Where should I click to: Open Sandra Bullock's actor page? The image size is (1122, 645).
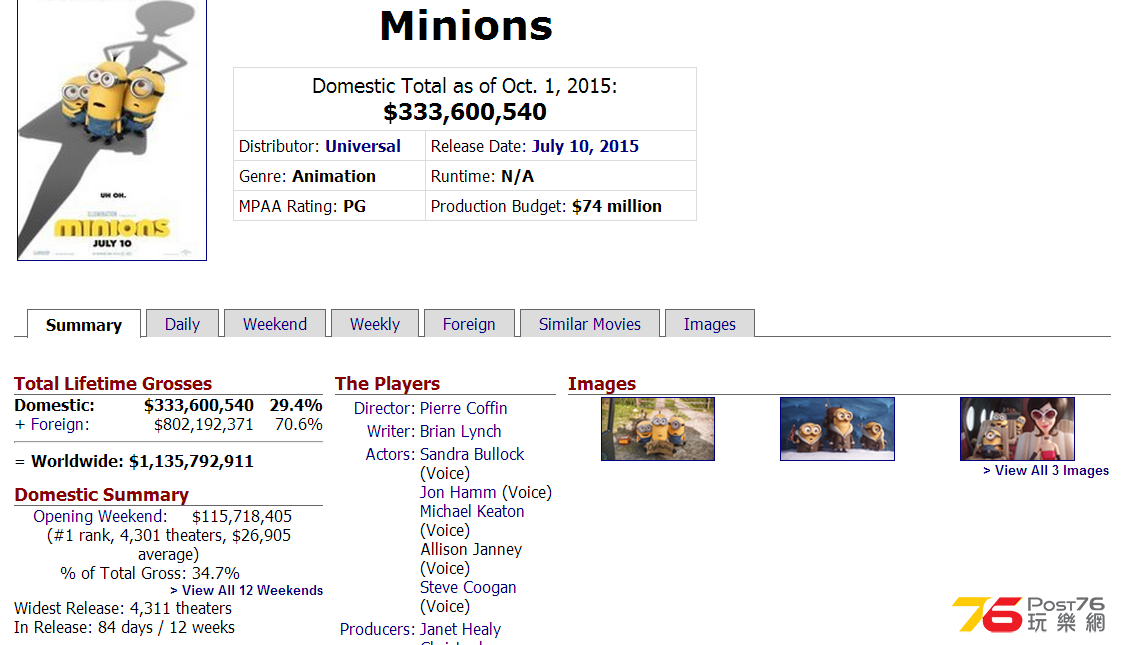point(472,455)
